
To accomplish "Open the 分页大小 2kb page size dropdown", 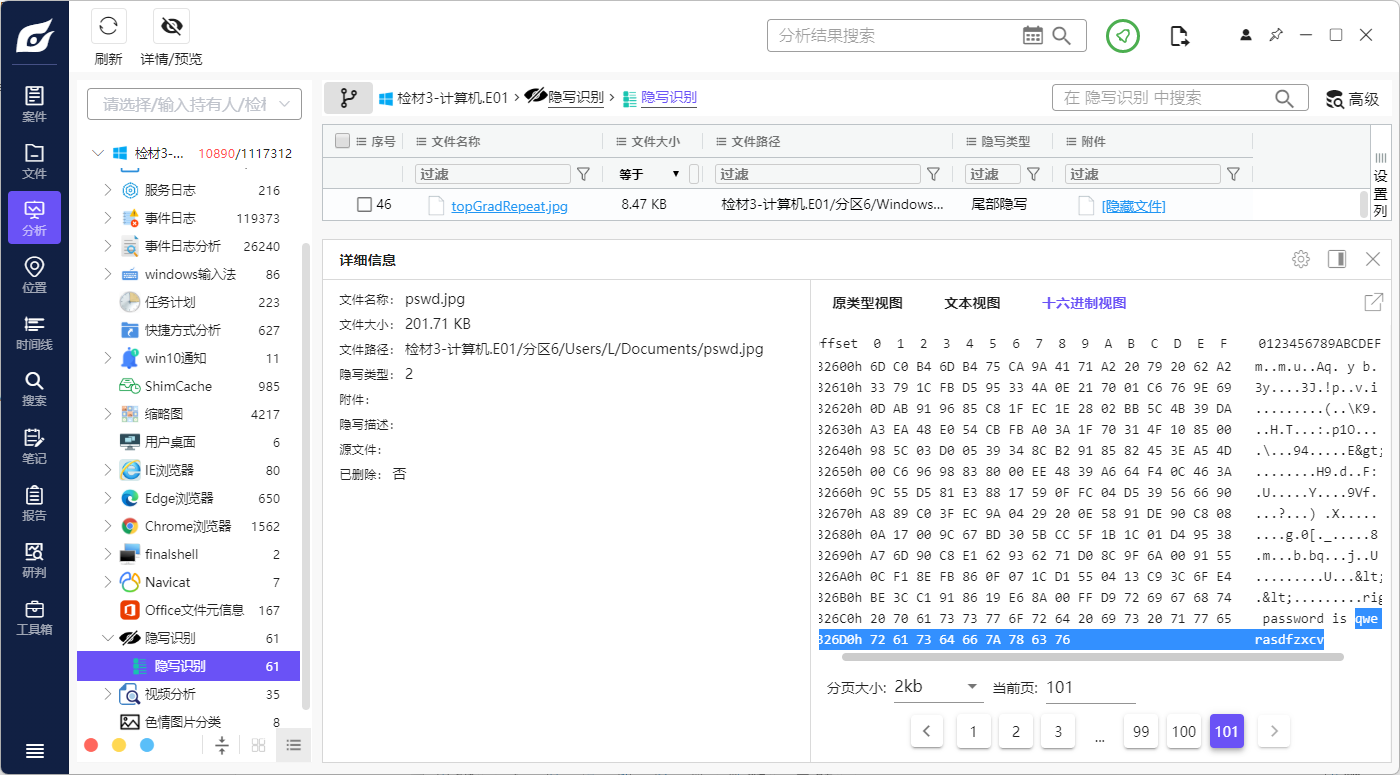I will pos(938,687).
